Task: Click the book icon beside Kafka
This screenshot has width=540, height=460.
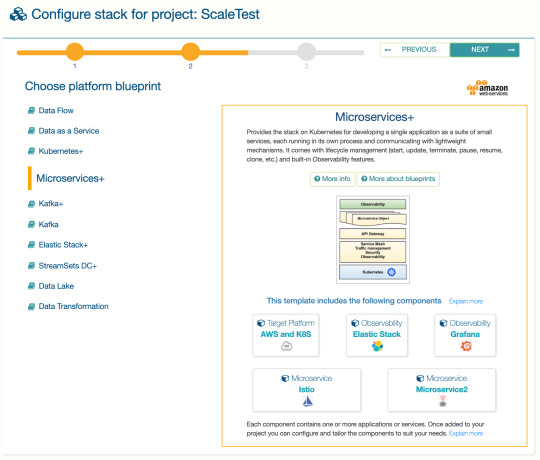Action: pos(31,224)
